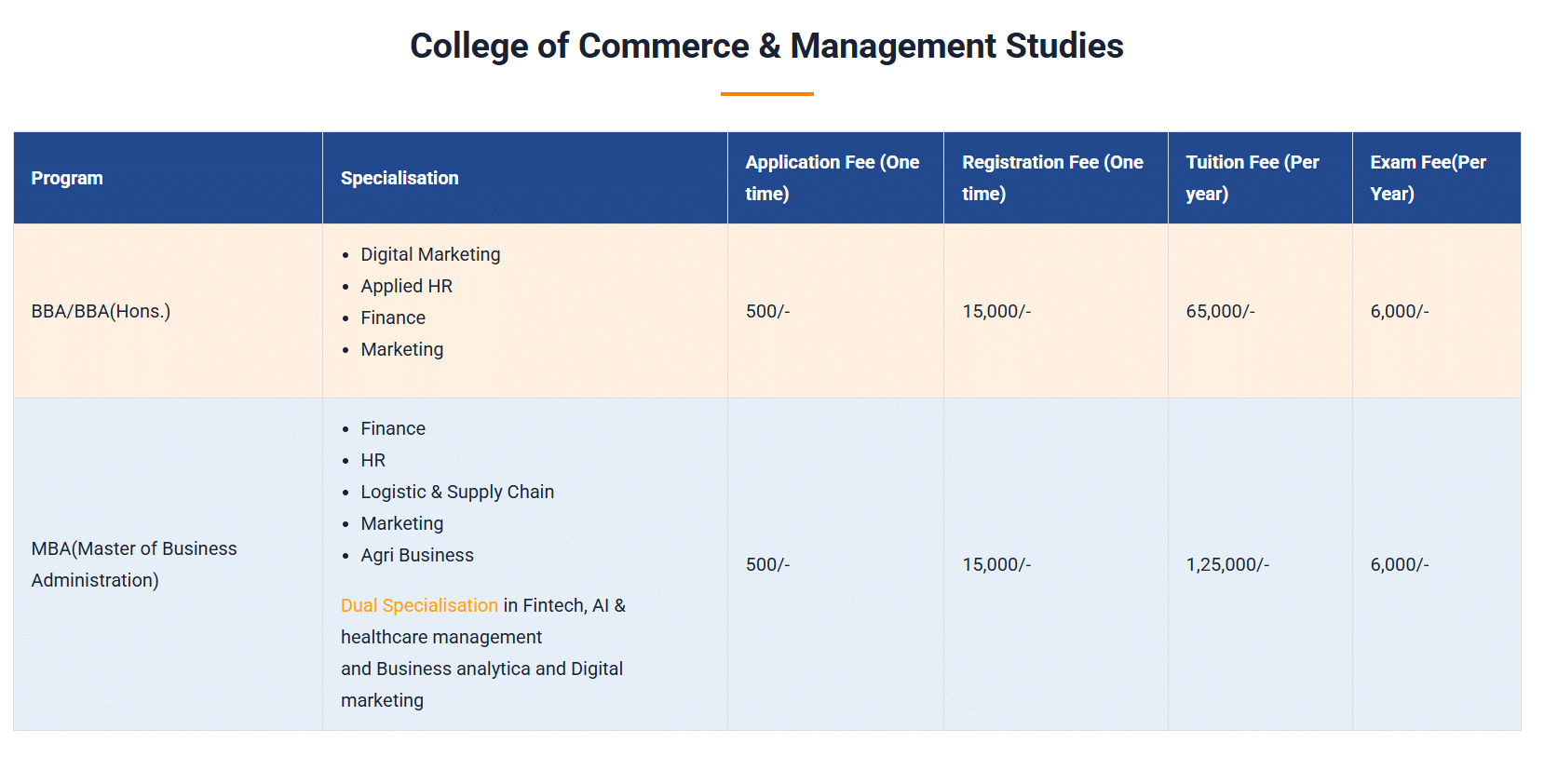Click Logistic & Supply Chain item
Viewport: 1544px width, 784px height.
(457, 492)
